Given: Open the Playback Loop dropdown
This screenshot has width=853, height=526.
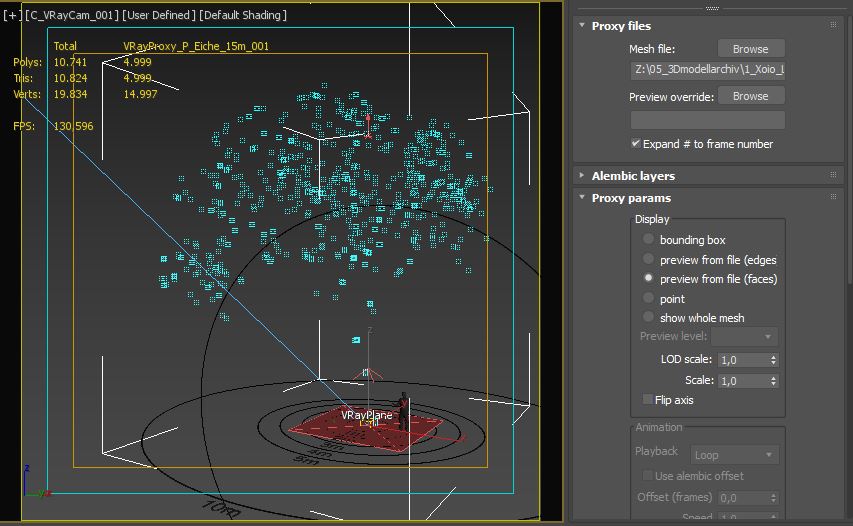Looking at the screenshot, I should click(734, 455).
